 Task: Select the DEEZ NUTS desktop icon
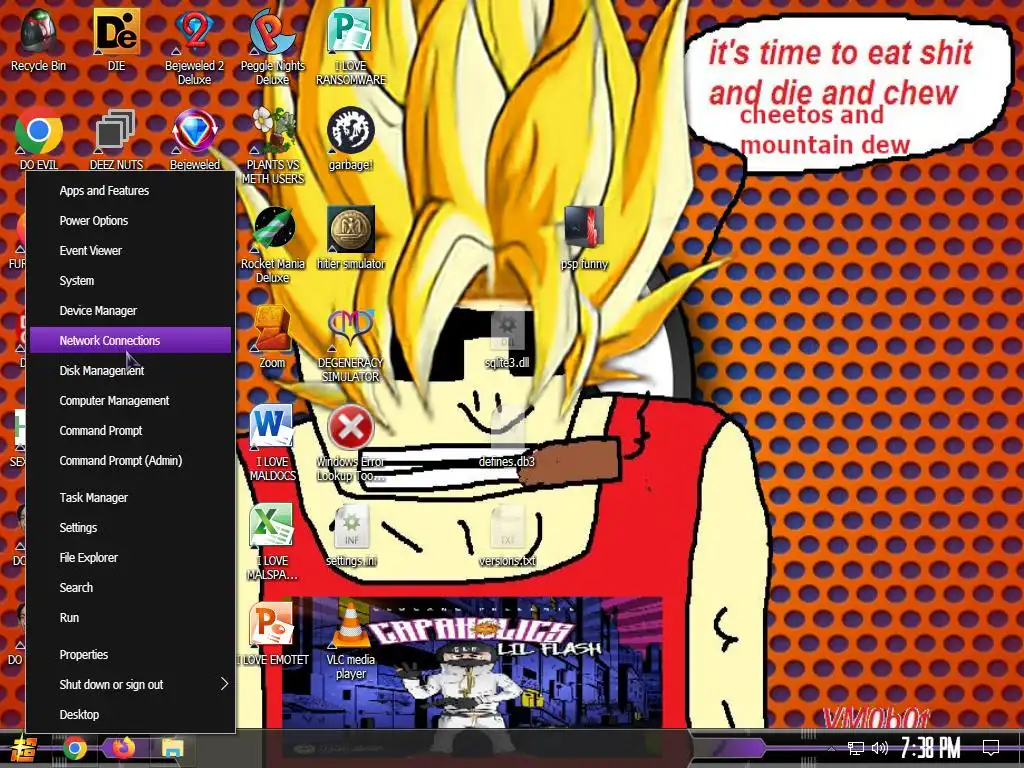(x=116, y=138)
